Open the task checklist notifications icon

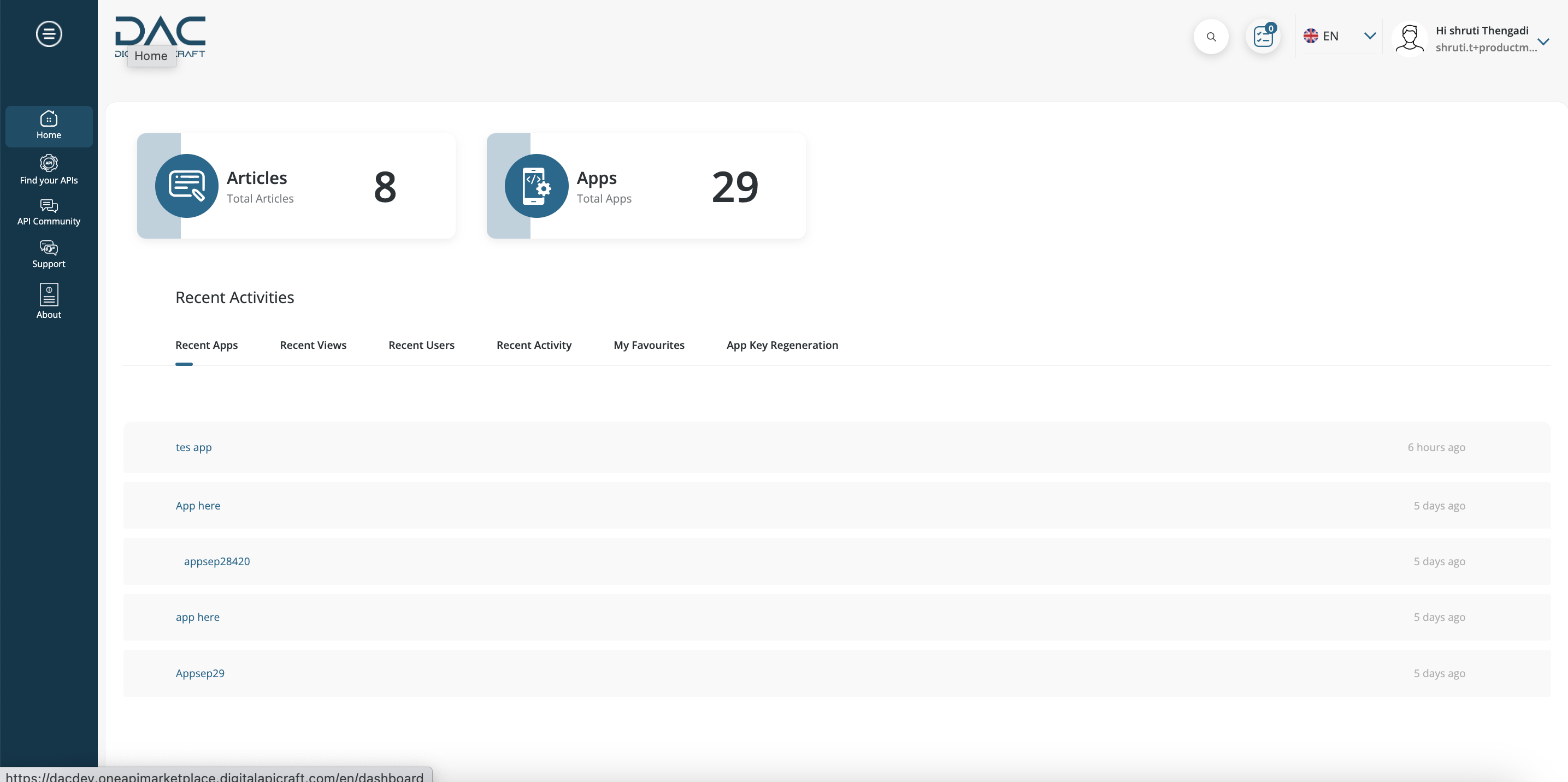[1263, 37]
